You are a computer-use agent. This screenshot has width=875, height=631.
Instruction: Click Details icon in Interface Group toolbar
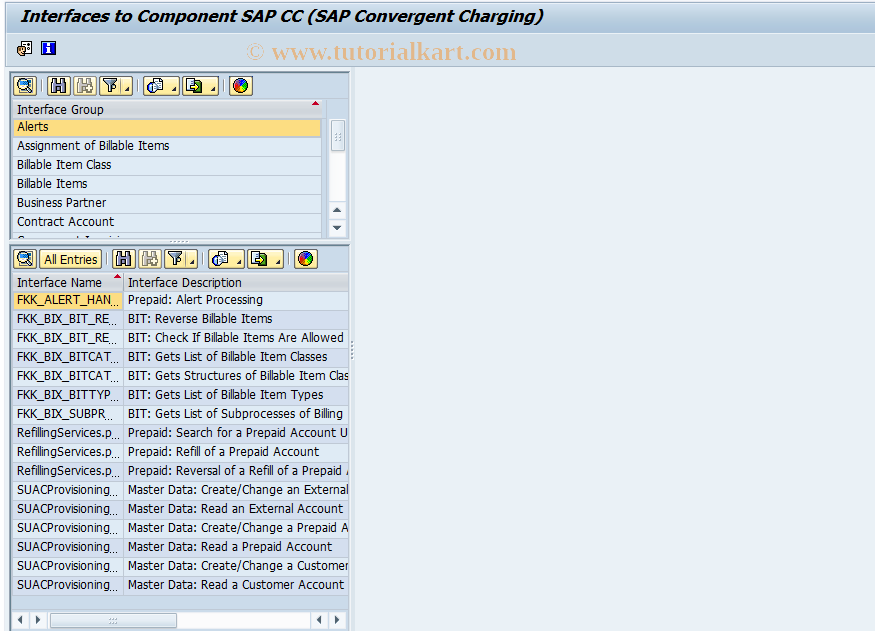click(x=25, y=86)
